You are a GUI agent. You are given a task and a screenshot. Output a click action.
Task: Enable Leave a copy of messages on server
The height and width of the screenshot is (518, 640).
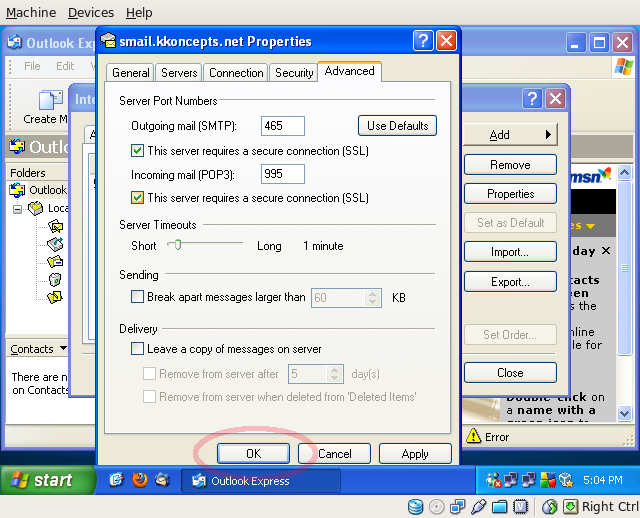[137, 349]
